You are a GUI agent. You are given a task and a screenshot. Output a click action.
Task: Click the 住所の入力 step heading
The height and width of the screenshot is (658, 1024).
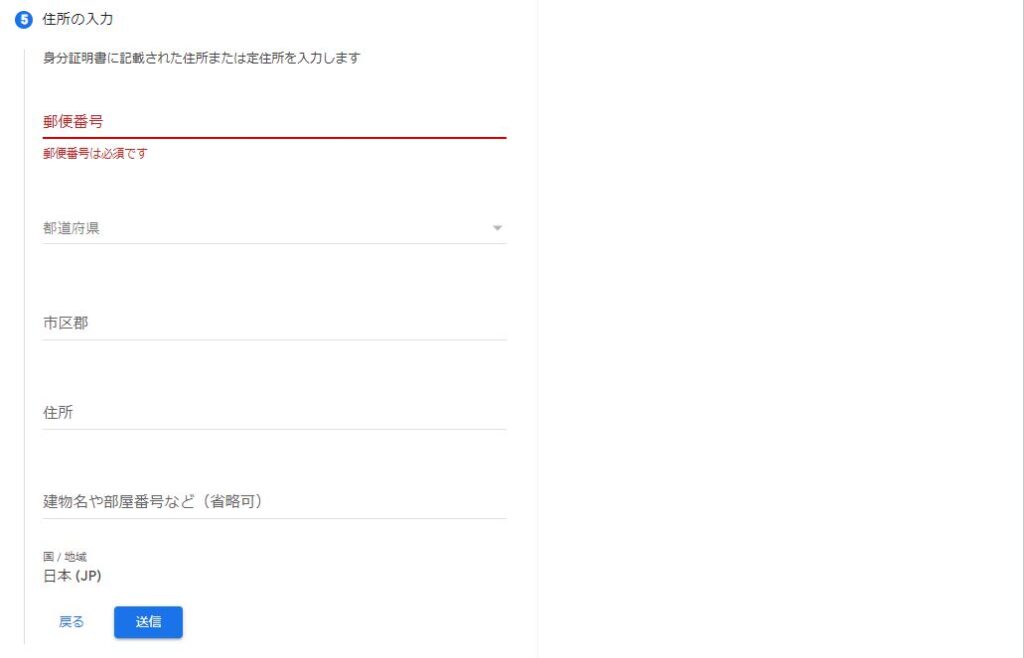point(77,20)
